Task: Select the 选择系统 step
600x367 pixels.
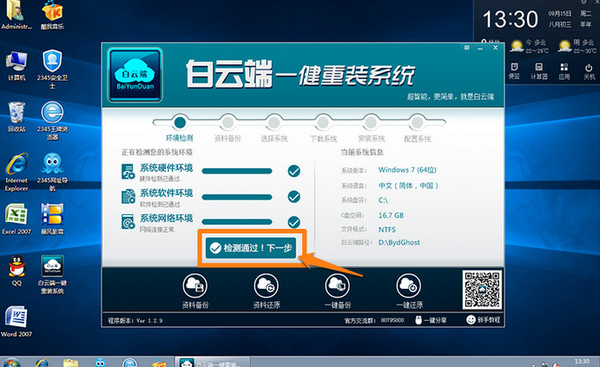Action: tap(274, 122)
